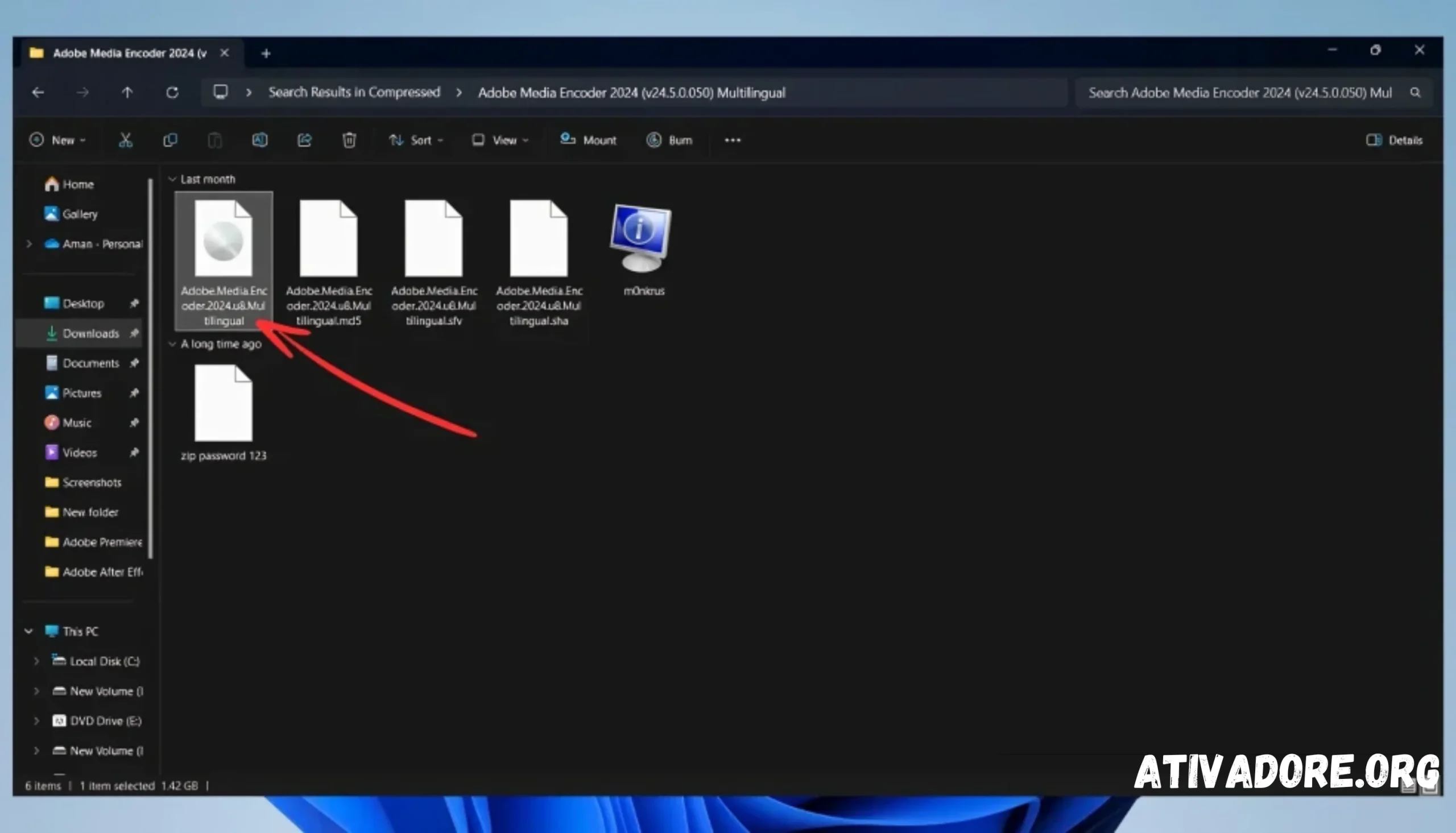Open Adobe After Effects folder in sidebar
This screenshot has height=833, width=1456.
pyautogui.click(x=93, y=571)
